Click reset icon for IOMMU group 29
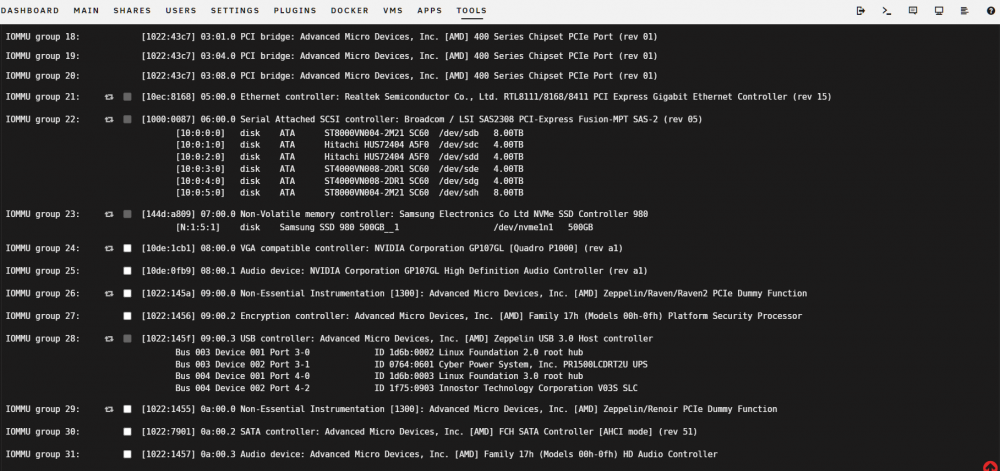 109,409
